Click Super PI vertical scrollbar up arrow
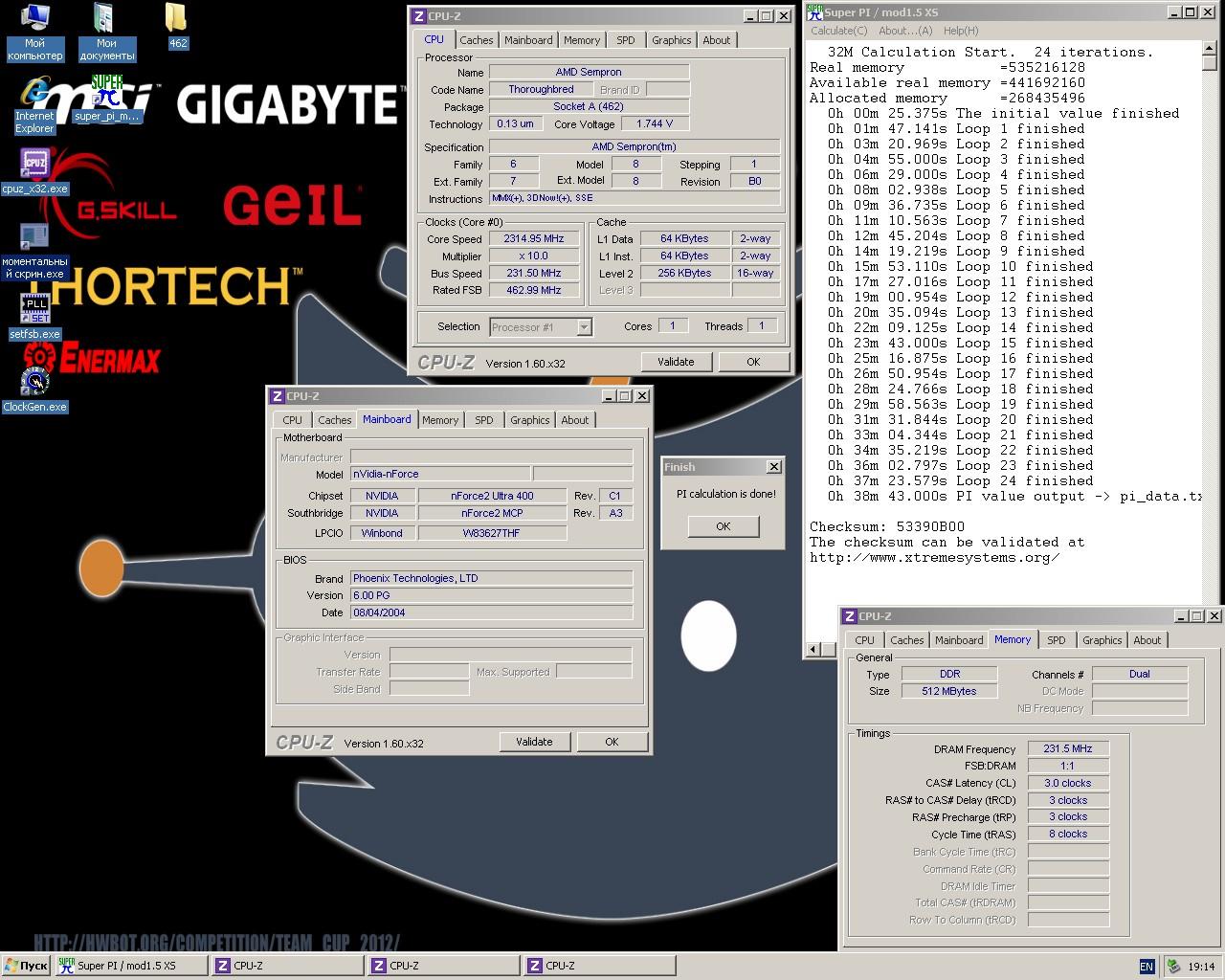 pos(1210,47)
